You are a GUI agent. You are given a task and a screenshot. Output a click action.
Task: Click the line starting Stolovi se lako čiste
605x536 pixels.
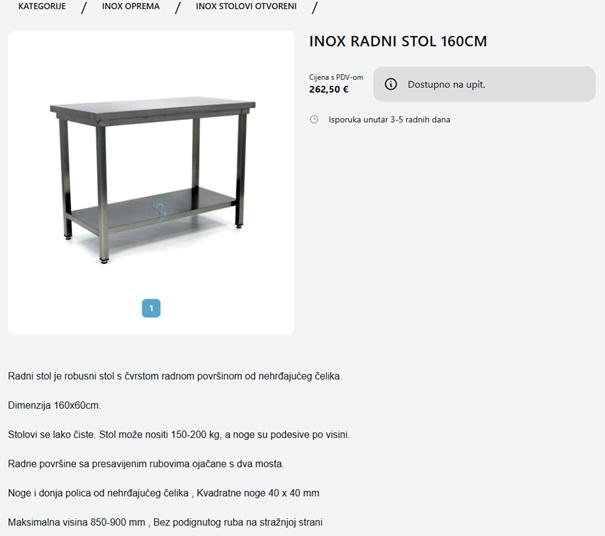179,435
